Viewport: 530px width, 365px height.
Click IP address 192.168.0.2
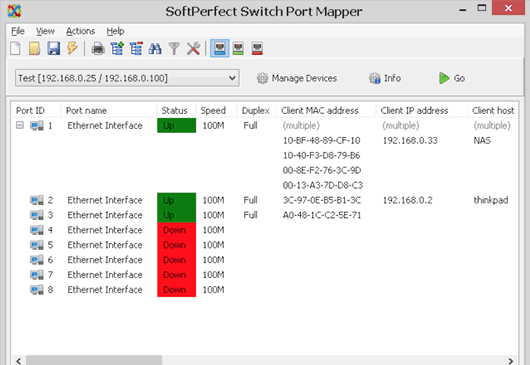click(x=408, y=200)
